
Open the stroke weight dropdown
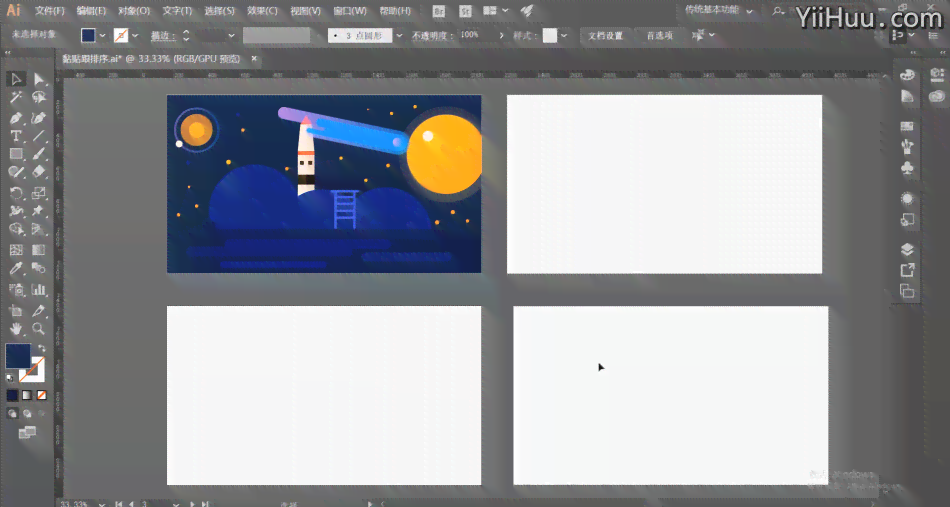point(231,36)
